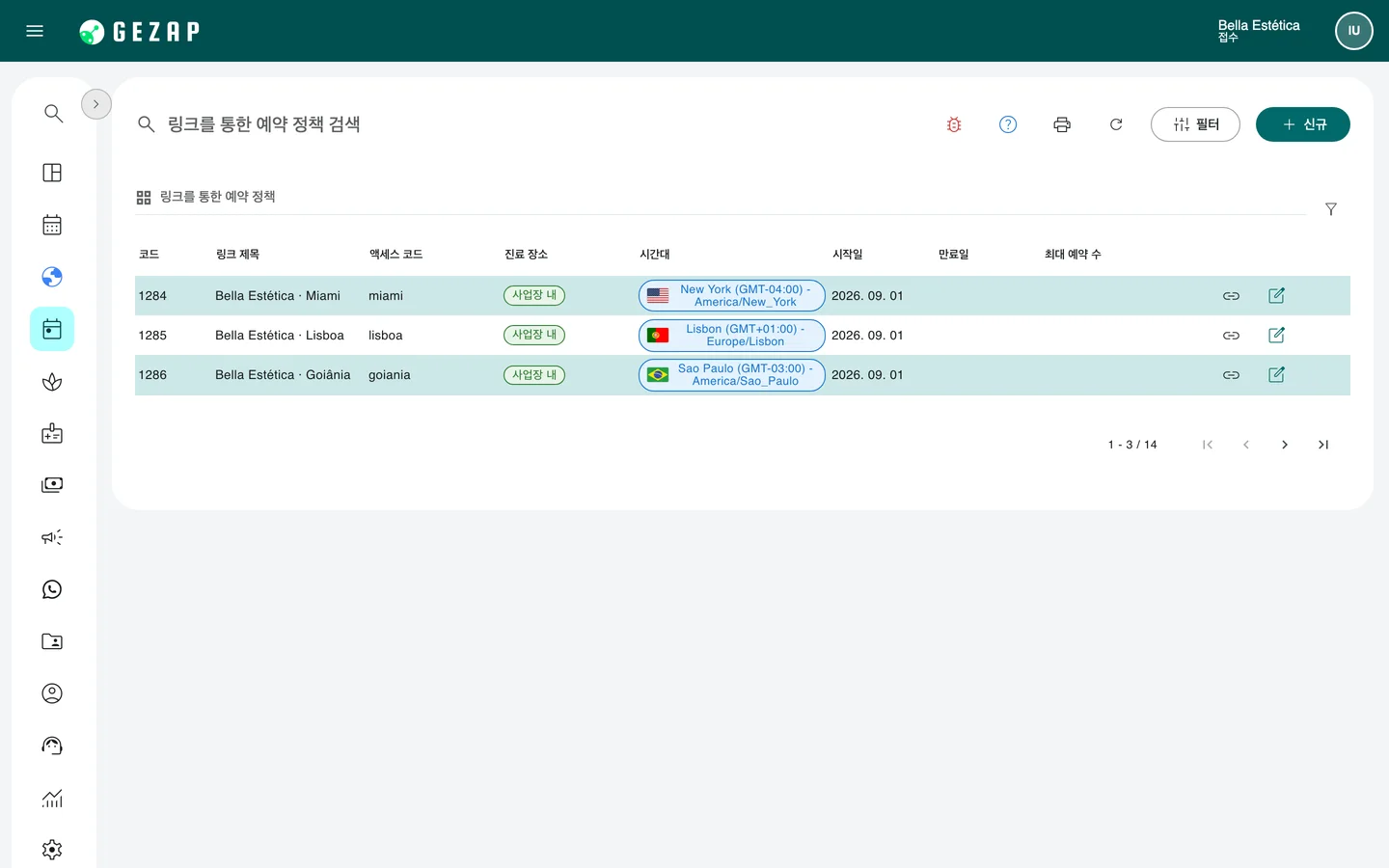
Task: Click the funnel filter icon above the table
Action: point(1331,209)
